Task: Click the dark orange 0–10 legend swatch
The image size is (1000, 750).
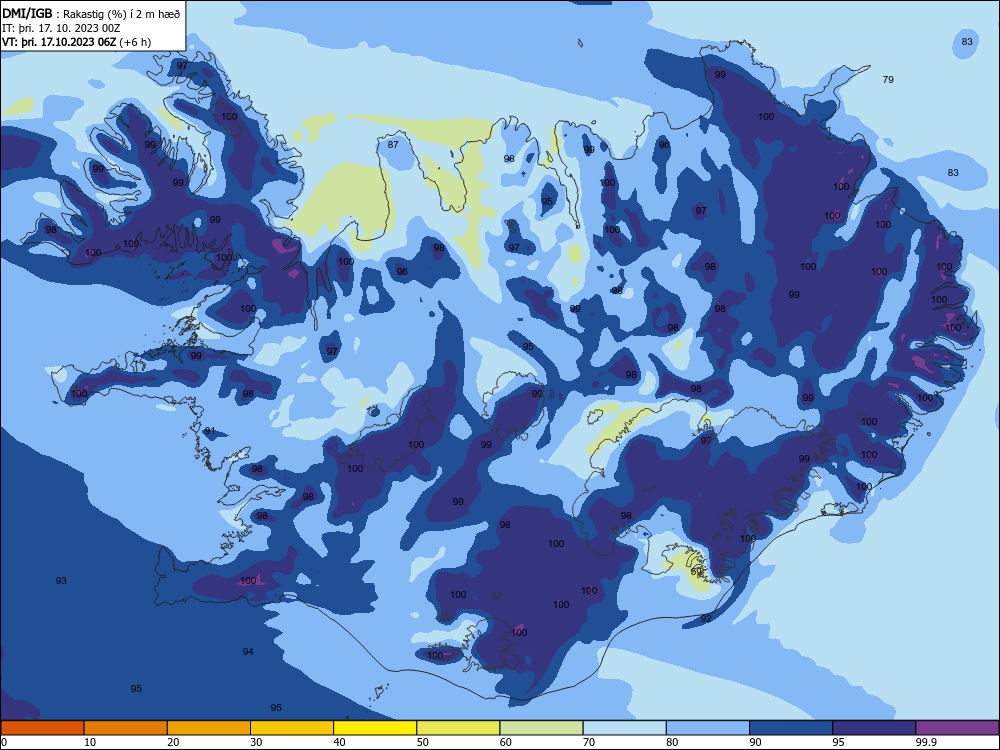Action: click(x=42, y=728)
